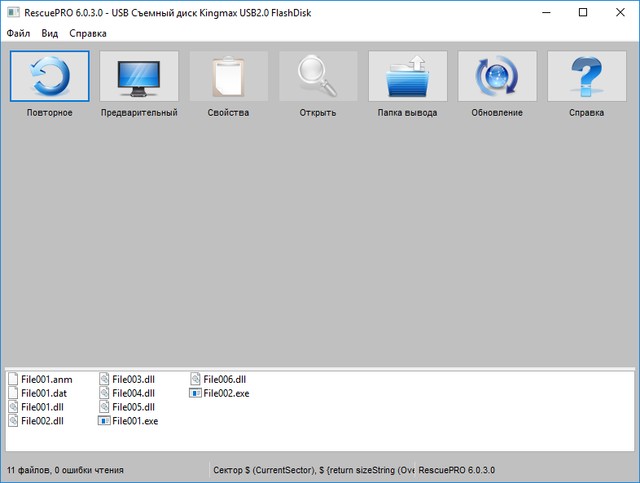Select File001.dll in the recovered list
The width and height of the screenshot is (640, 483).
pos(43,408)
